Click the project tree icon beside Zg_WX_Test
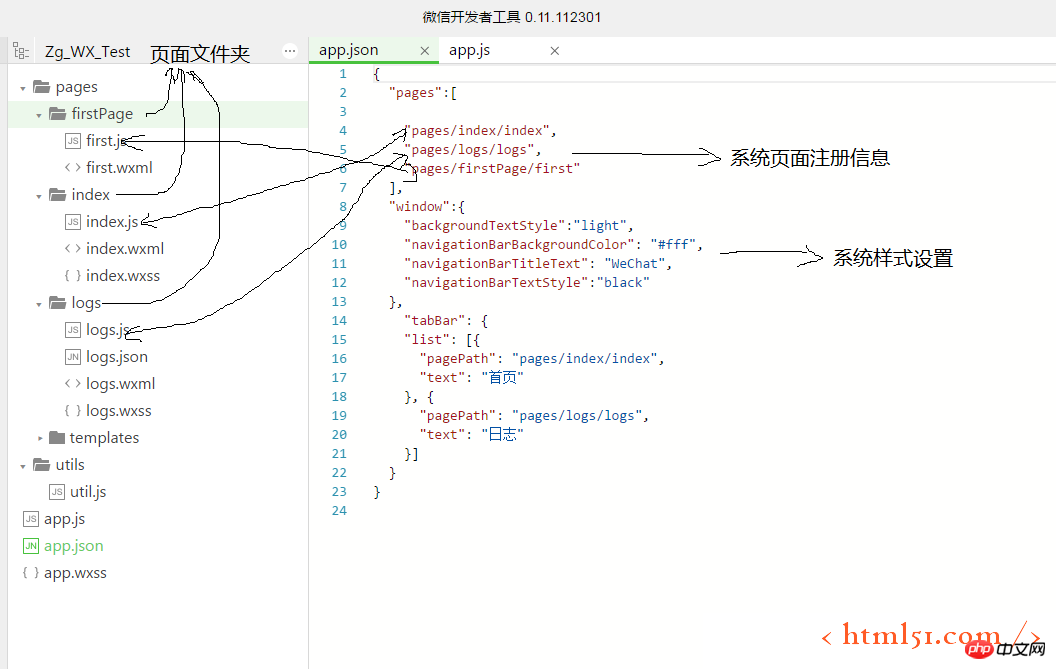Image resolution: width=1056 pixels, height=669 pixels. coord(21,51)
